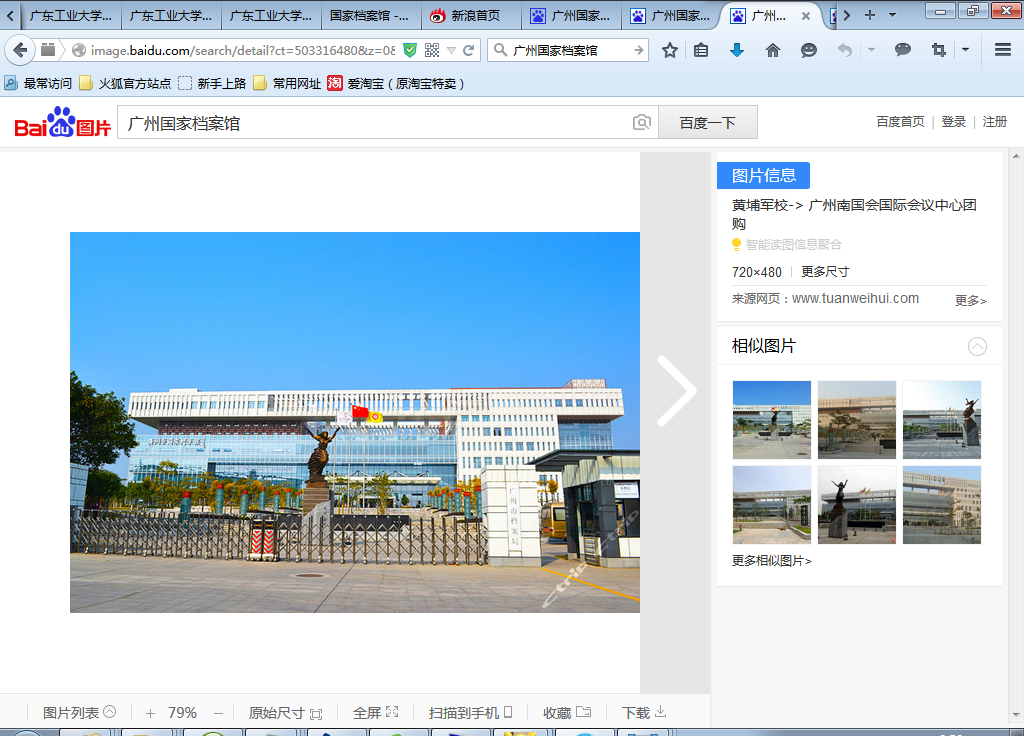Switch to the 新浪首页 tab
The image size is (1024, 736).
click(470, 16)
